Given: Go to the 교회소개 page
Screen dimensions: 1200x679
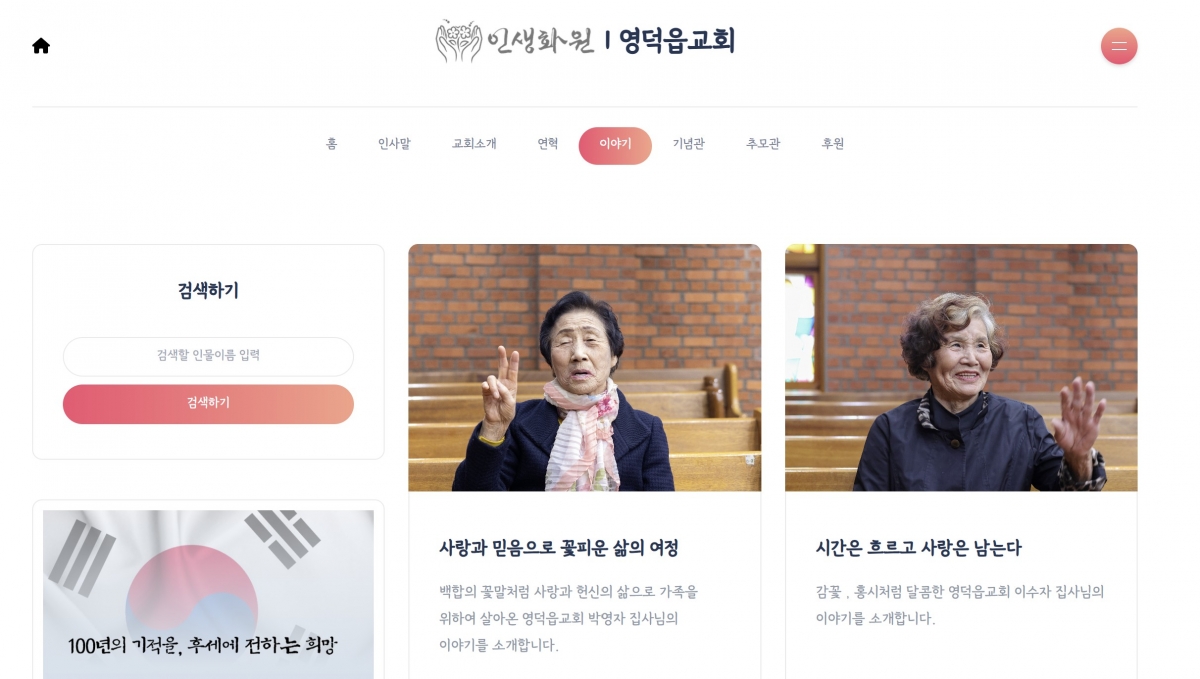Looking at the screenshot, I should point(474,144).
